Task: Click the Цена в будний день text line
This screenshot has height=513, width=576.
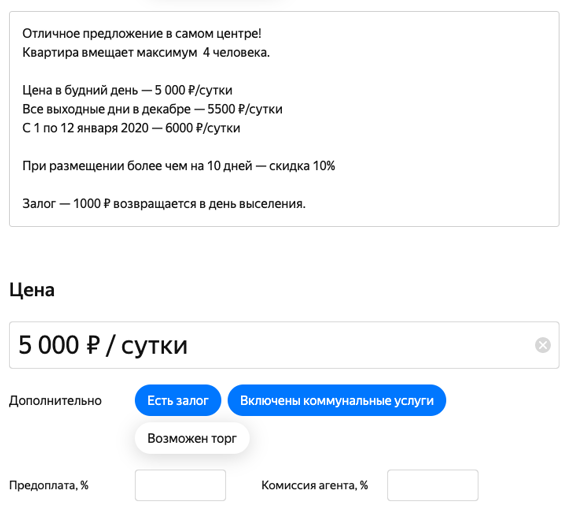Action: point(127,90)
